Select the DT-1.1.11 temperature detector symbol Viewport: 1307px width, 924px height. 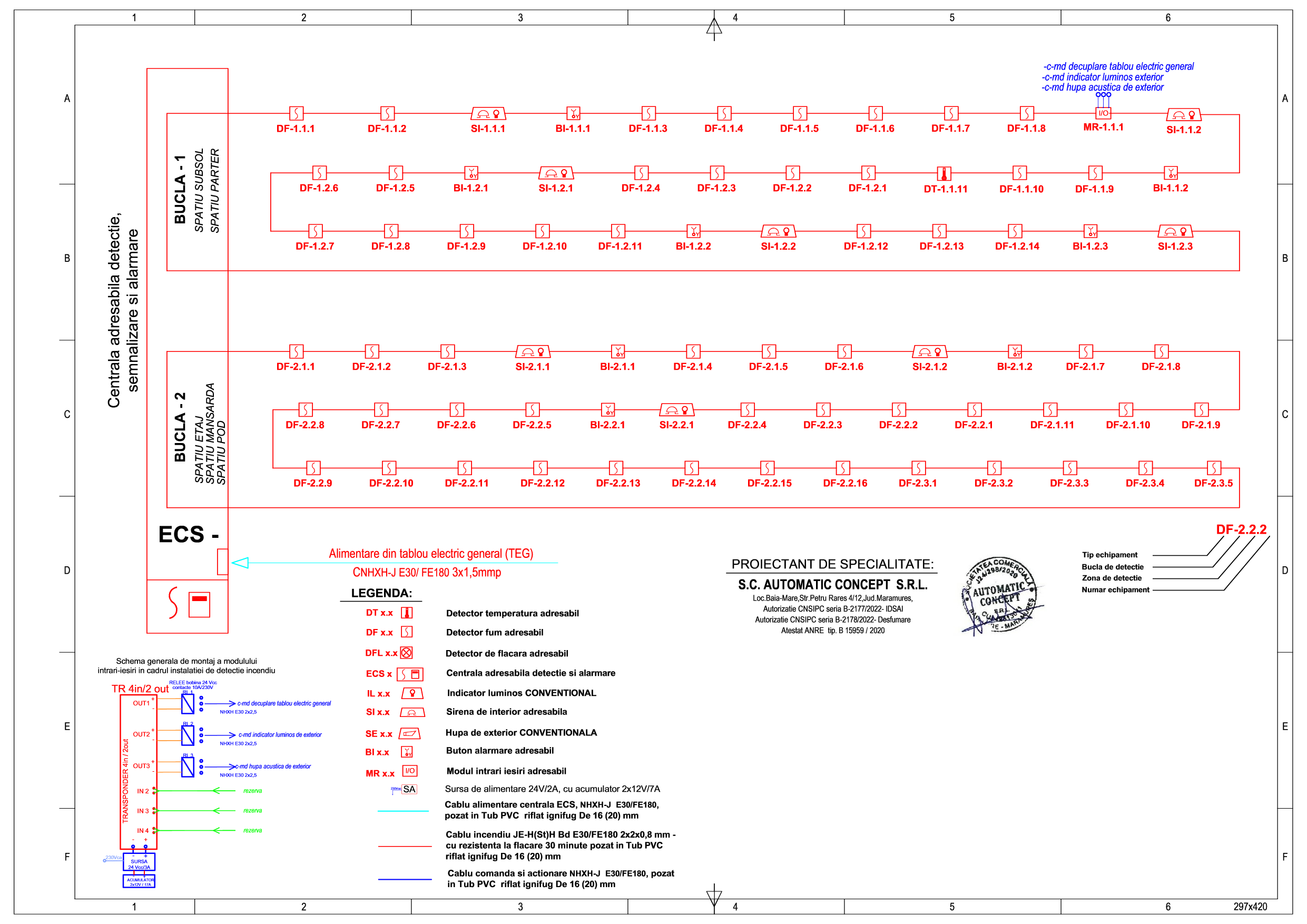point(944,173)
